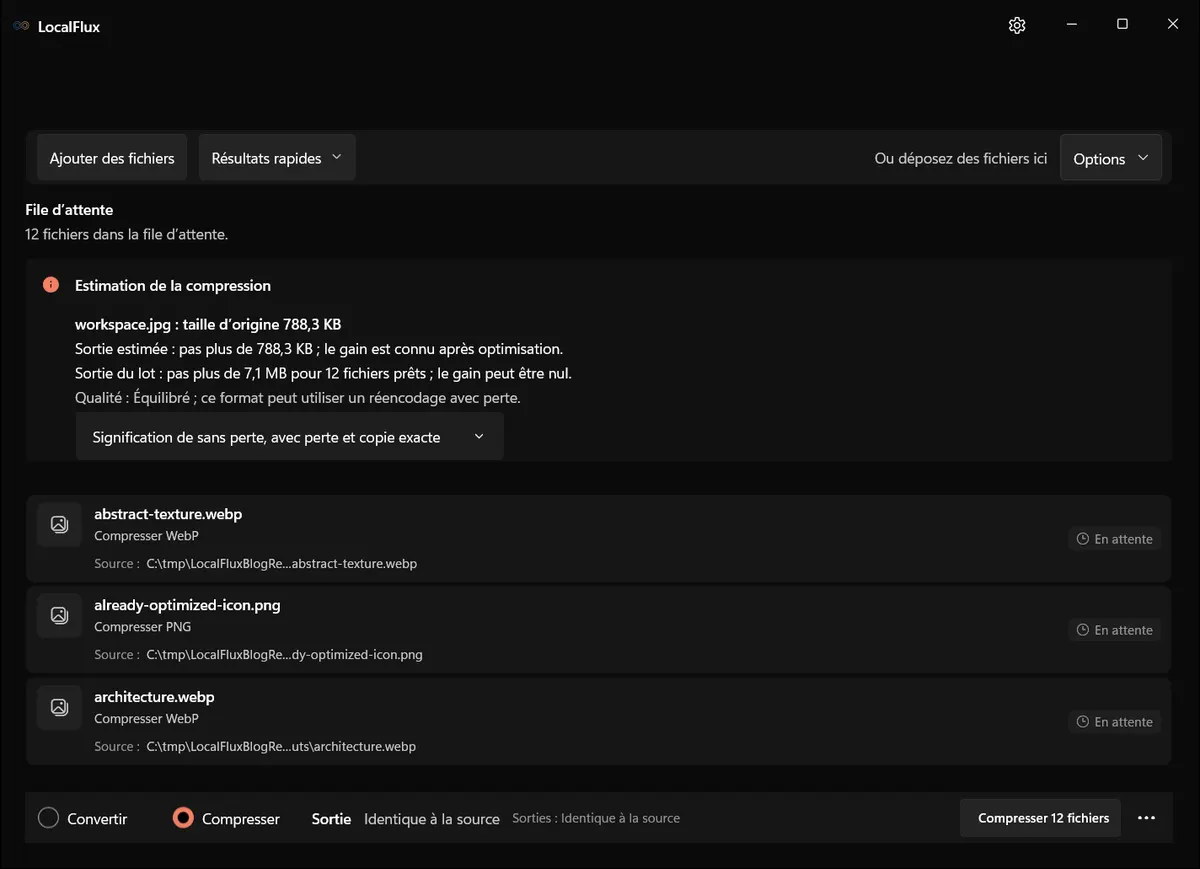Open the Options dropdown
The image size is (1200, 869).
pos(1111,158)
